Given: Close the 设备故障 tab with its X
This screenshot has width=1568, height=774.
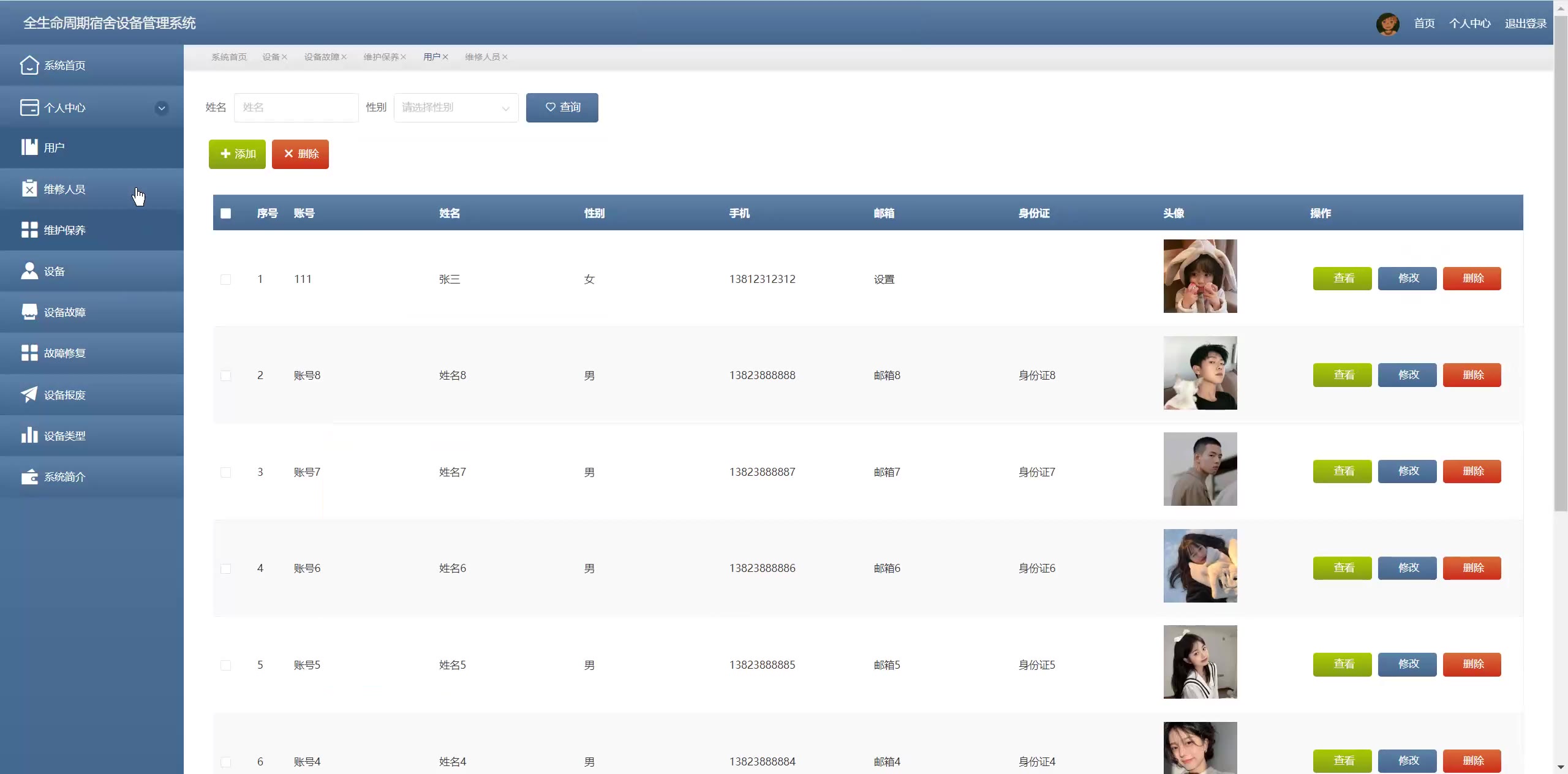Looking at the screenshot, I should (x=344, y=57).
